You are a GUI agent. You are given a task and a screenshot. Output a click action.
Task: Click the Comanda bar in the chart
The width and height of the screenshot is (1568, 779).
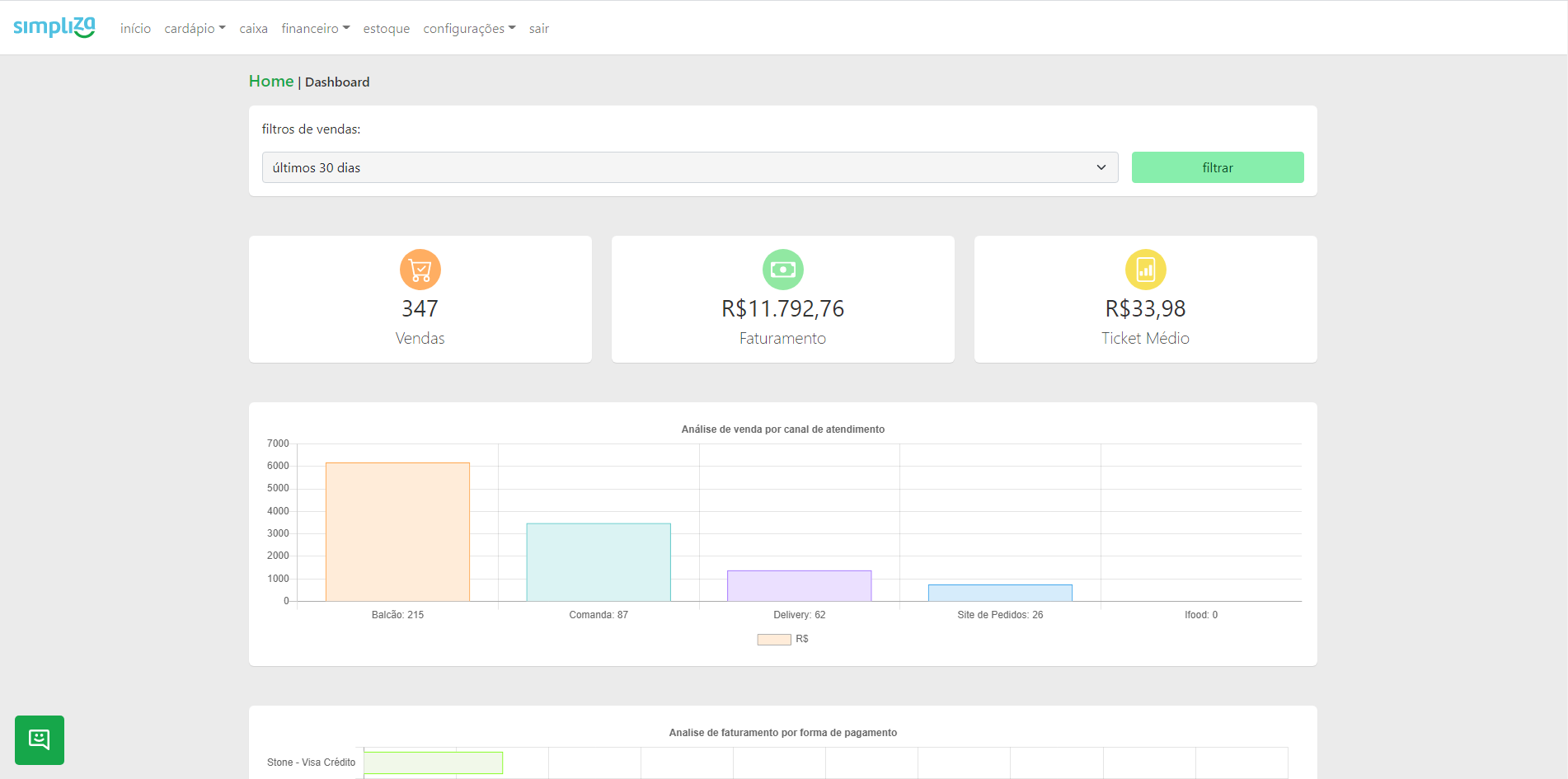point(599,562)
